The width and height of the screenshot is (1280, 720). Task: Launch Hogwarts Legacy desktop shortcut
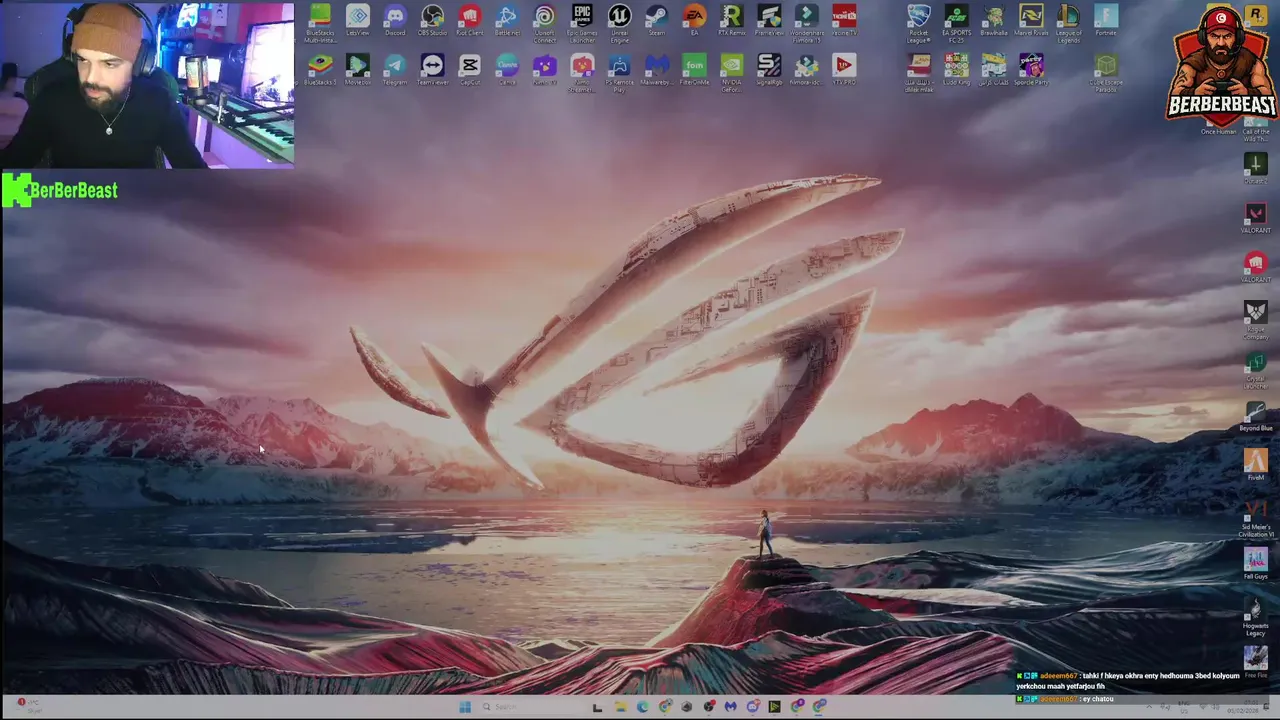pos(1255,616)
